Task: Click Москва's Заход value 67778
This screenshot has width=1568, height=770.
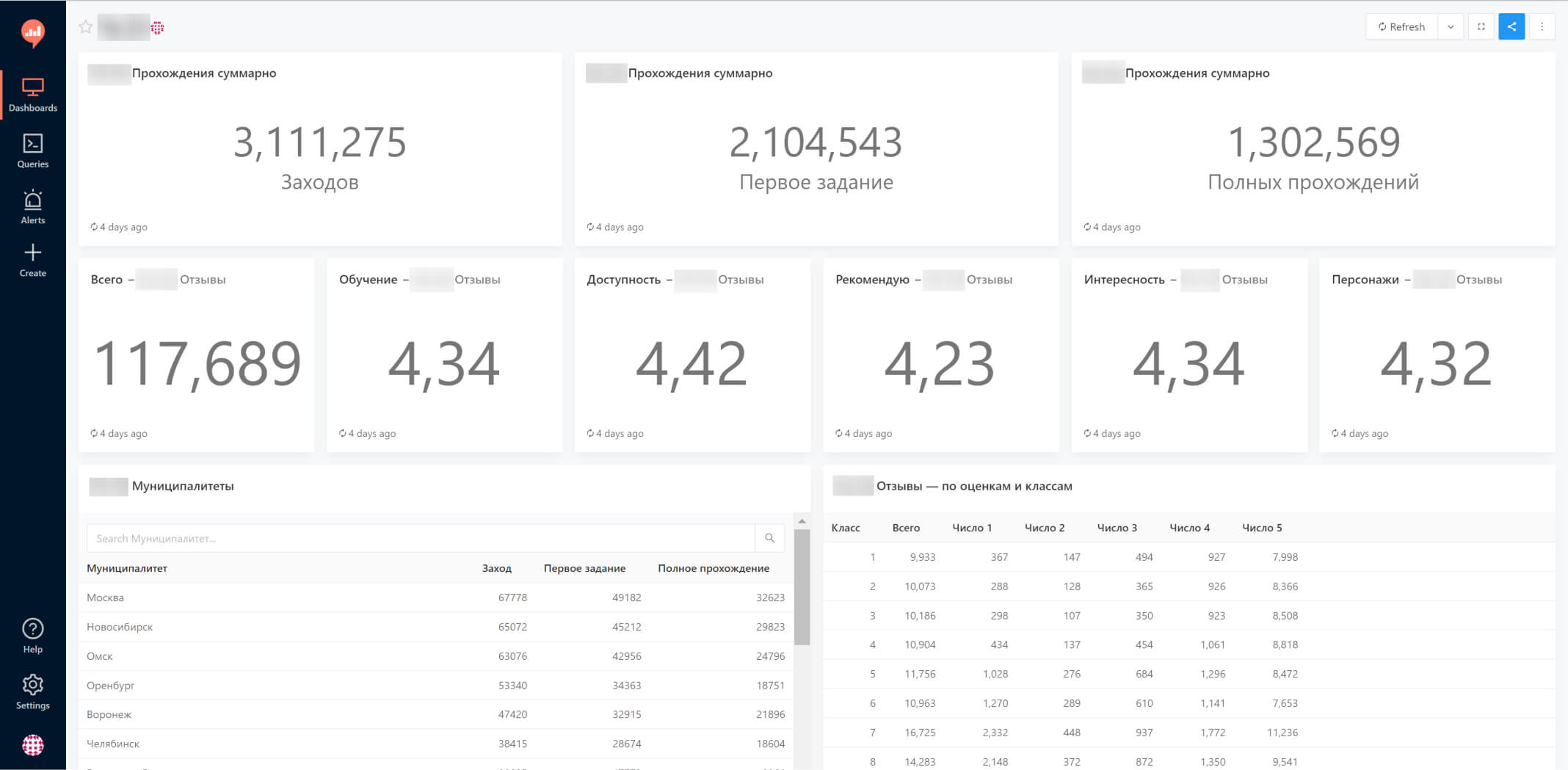Action: pos(512,598)
